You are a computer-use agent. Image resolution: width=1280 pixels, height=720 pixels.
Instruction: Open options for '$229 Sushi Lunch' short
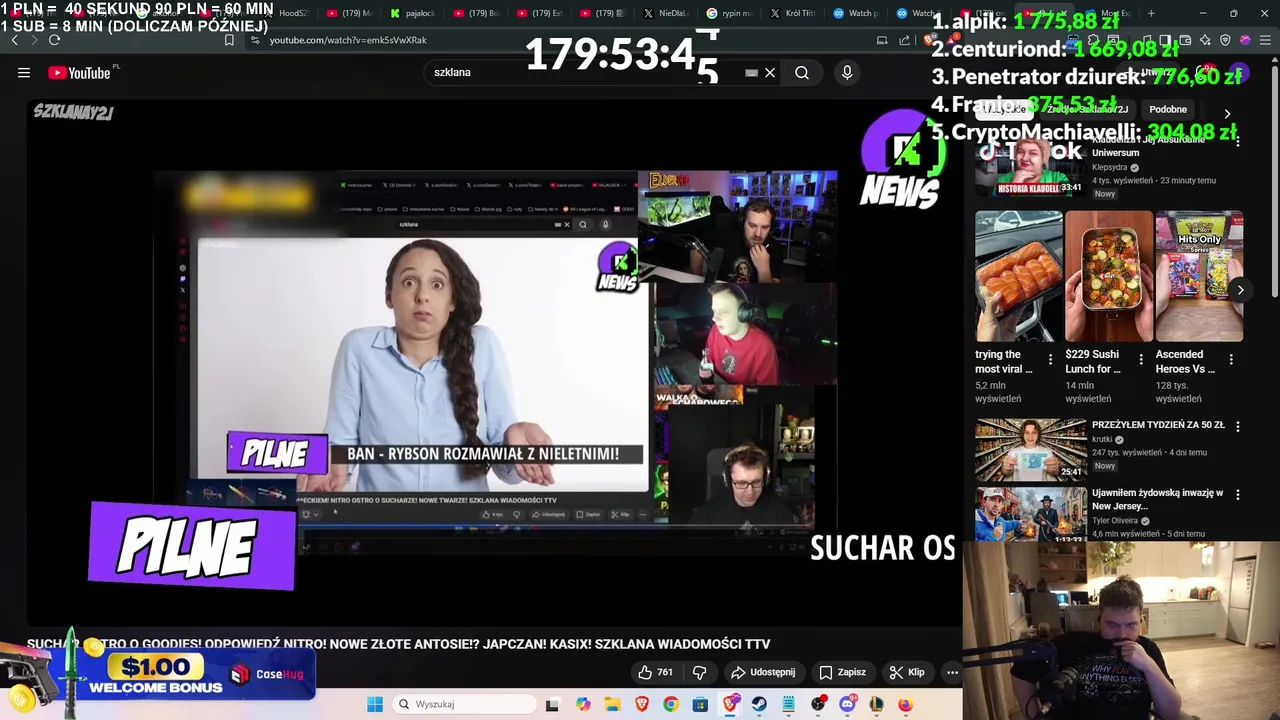pyautogui.click(x=1140, y=360)
